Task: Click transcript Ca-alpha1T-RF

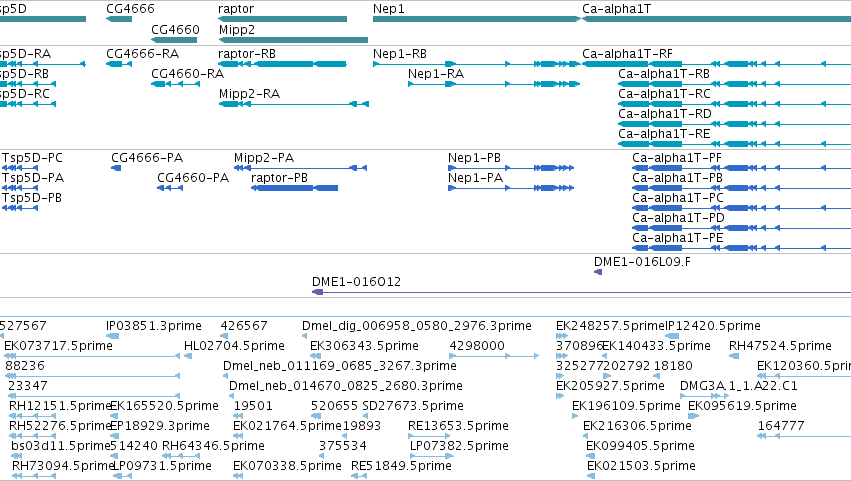Action: point(627,54)
